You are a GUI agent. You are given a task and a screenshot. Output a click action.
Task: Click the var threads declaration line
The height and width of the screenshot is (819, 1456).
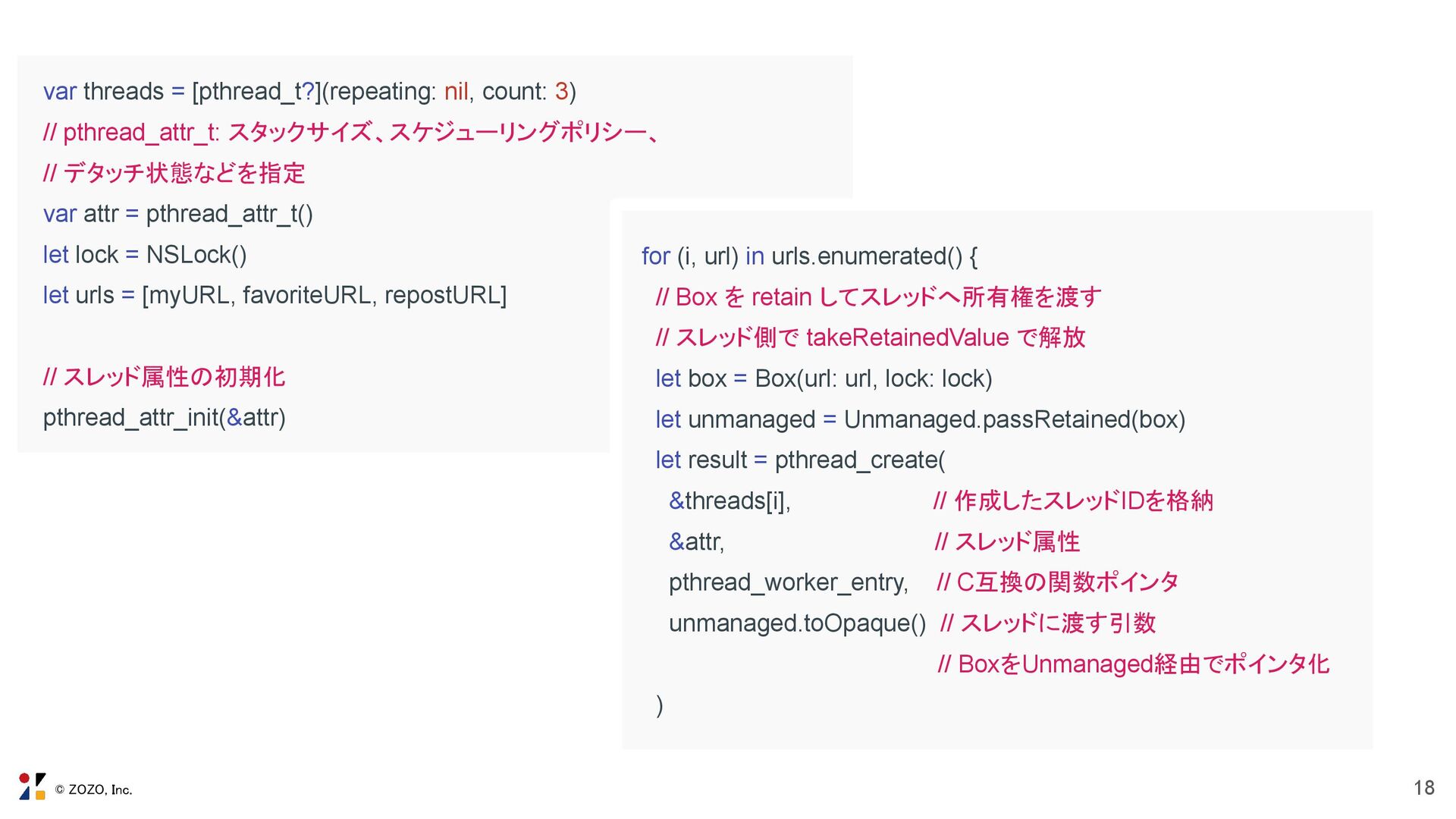tap(309, 92)
